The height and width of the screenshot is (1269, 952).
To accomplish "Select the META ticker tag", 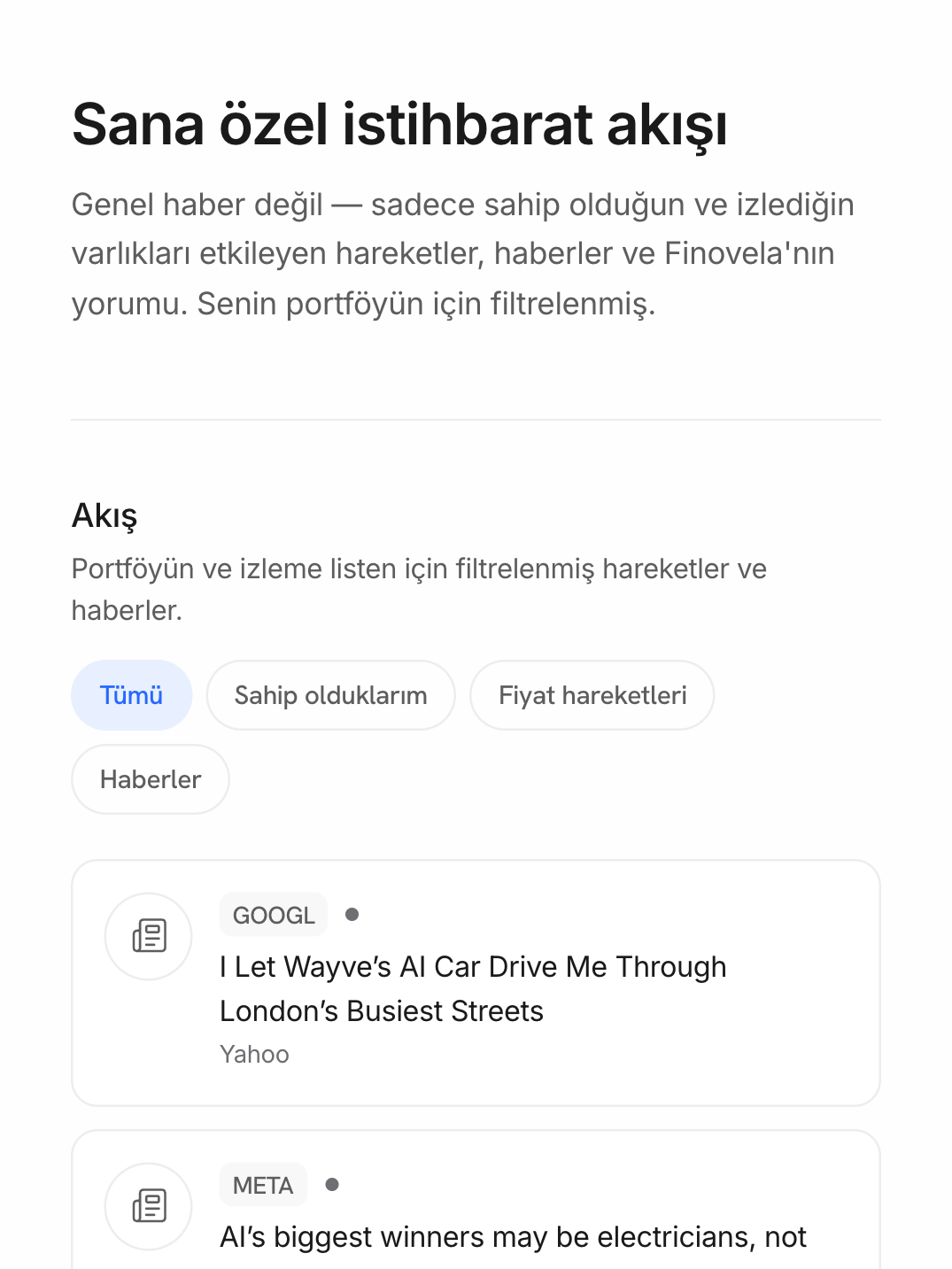I will point(263,1185).
